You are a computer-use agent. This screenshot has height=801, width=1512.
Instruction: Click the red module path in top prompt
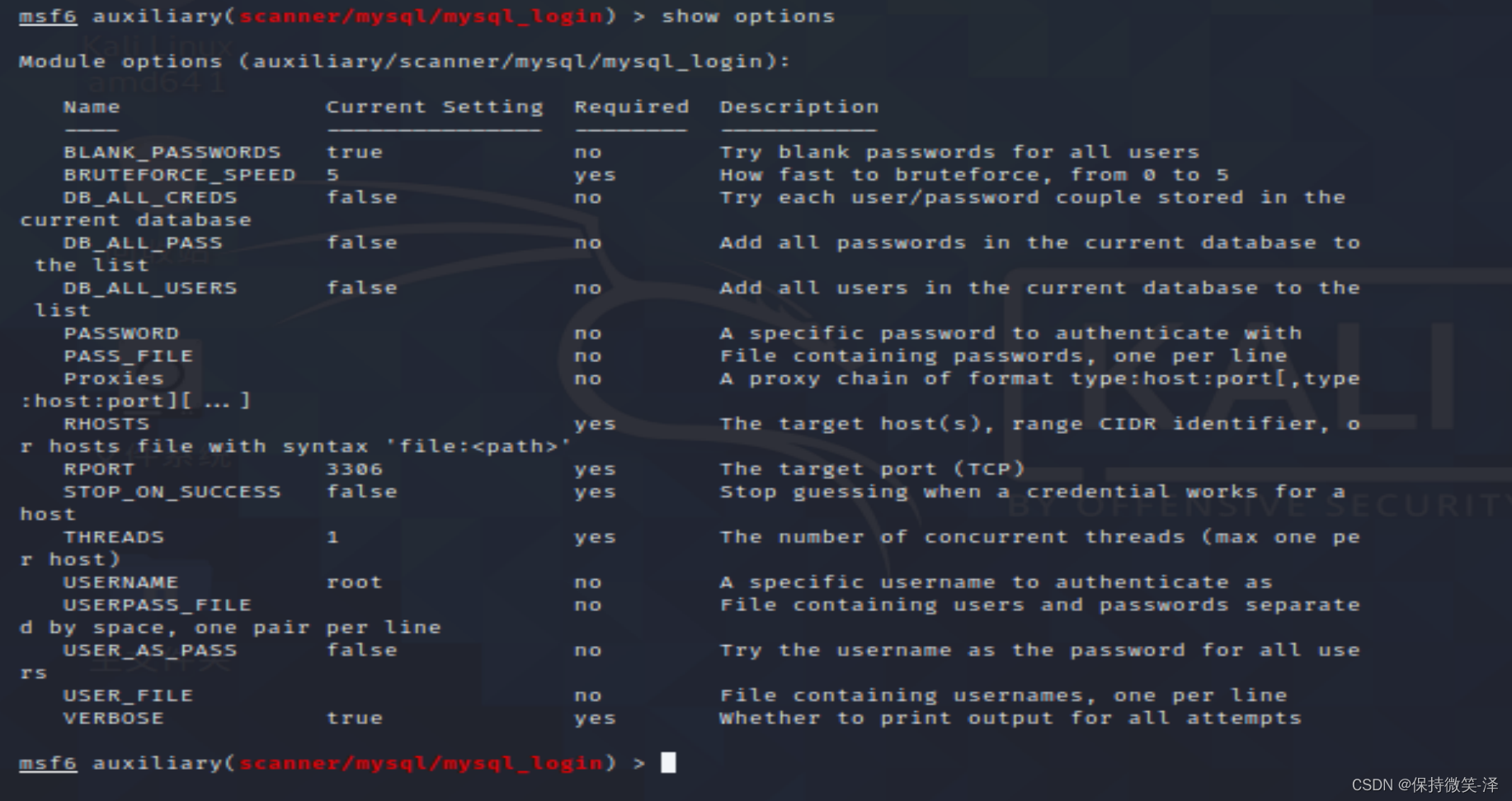point(422,16)
